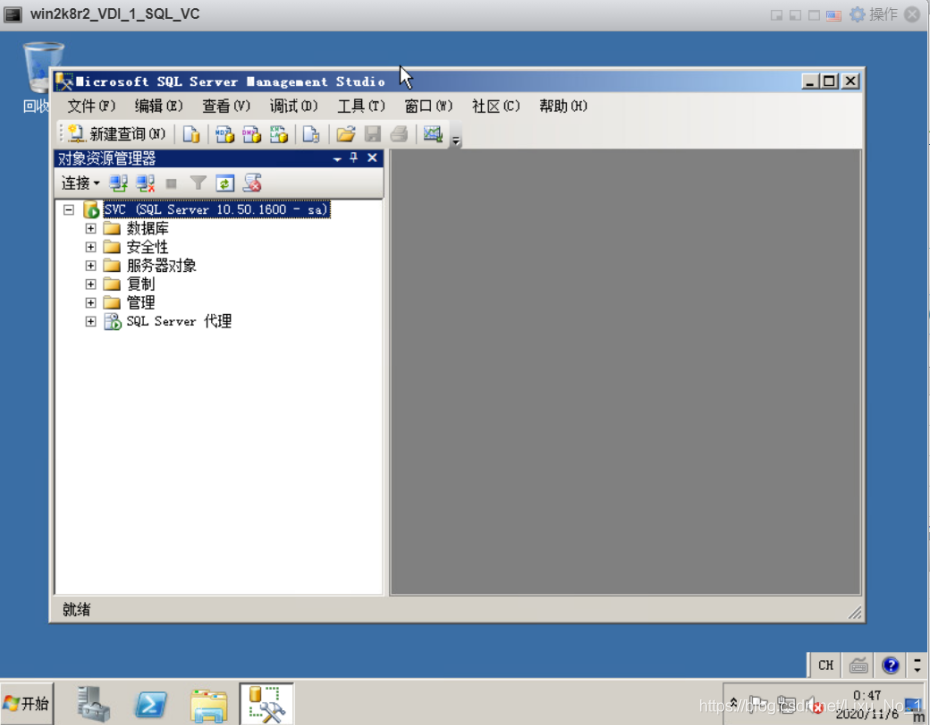Screen dimensions: 930x725
Task: Open the toolbar options overflow arrow
Action: (x=456, y=141)
